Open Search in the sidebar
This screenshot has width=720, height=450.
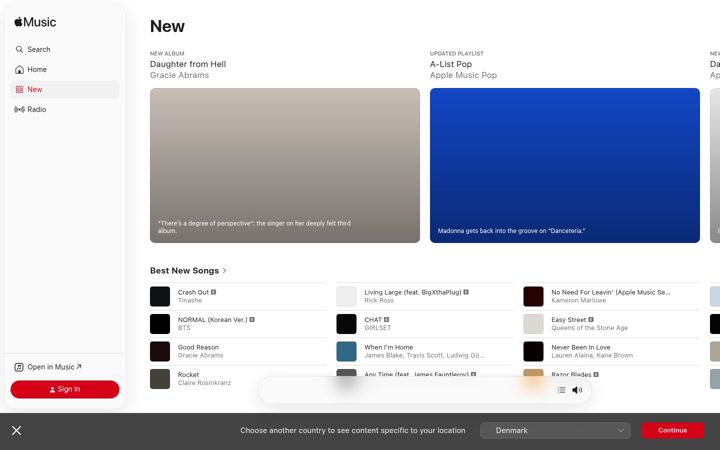point(65,49)
